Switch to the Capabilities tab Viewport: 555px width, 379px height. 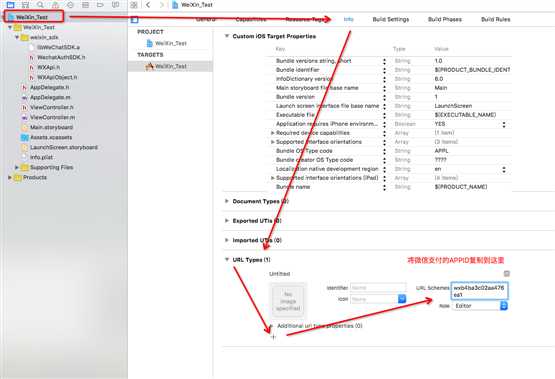[251, 19]
